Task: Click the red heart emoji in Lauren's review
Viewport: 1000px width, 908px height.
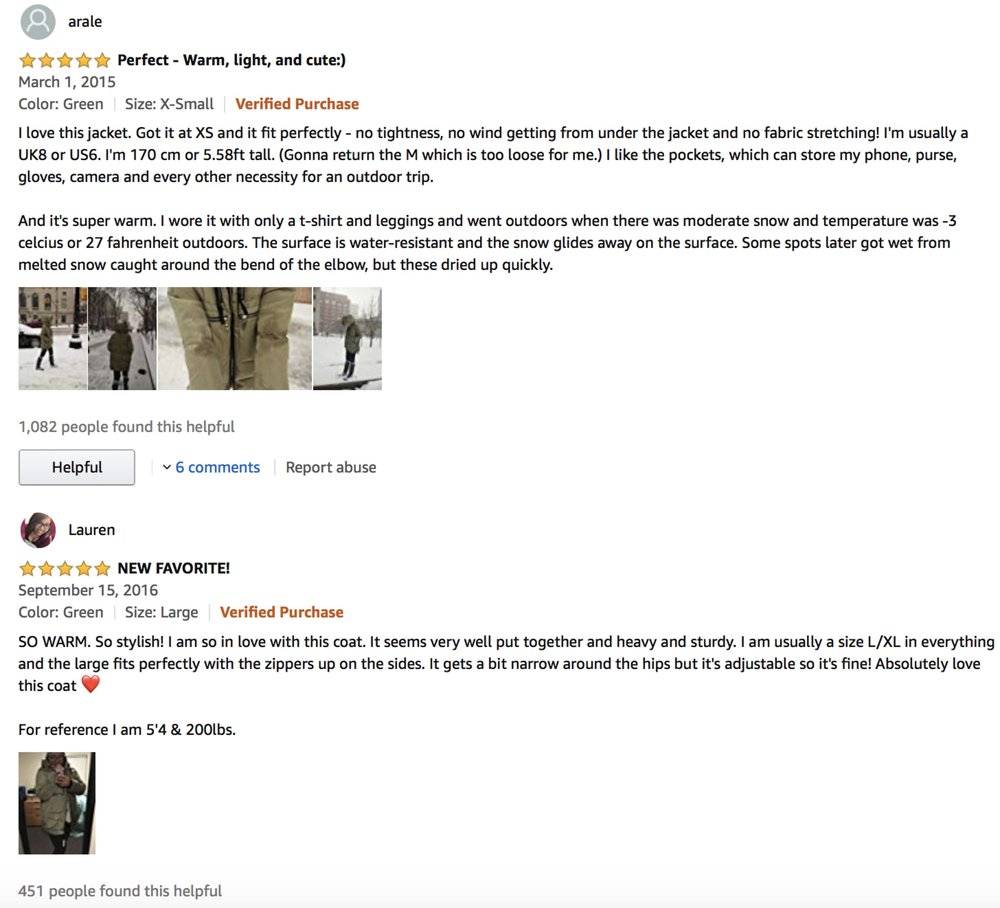Action: tap(91, 685)
